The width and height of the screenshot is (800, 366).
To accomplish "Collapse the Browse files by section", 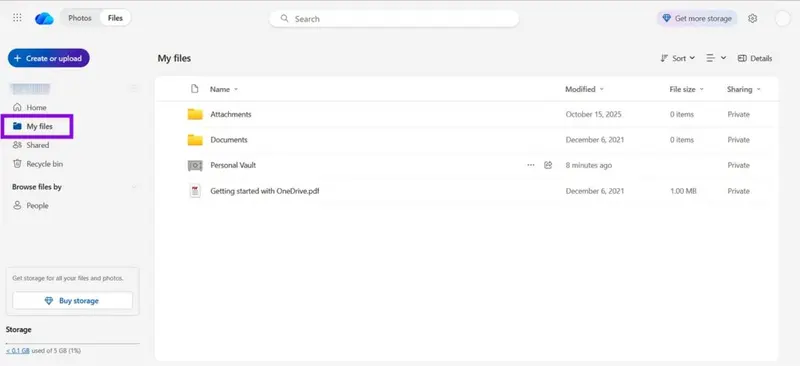I will pos(135,187).
